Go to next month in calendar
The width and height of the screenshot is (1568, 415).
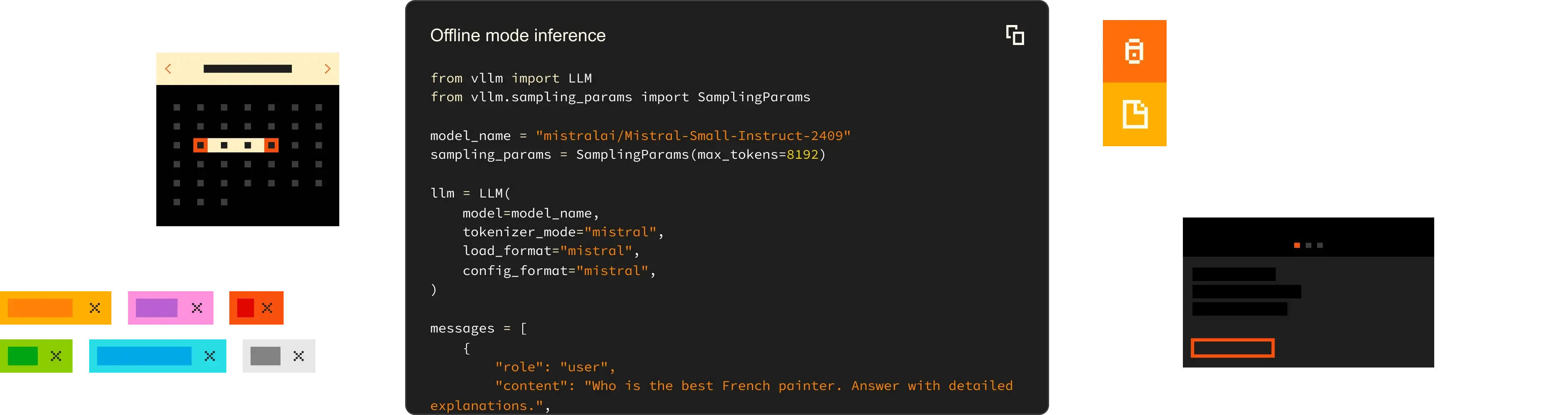pyautogui.click(x=328, y=69)
